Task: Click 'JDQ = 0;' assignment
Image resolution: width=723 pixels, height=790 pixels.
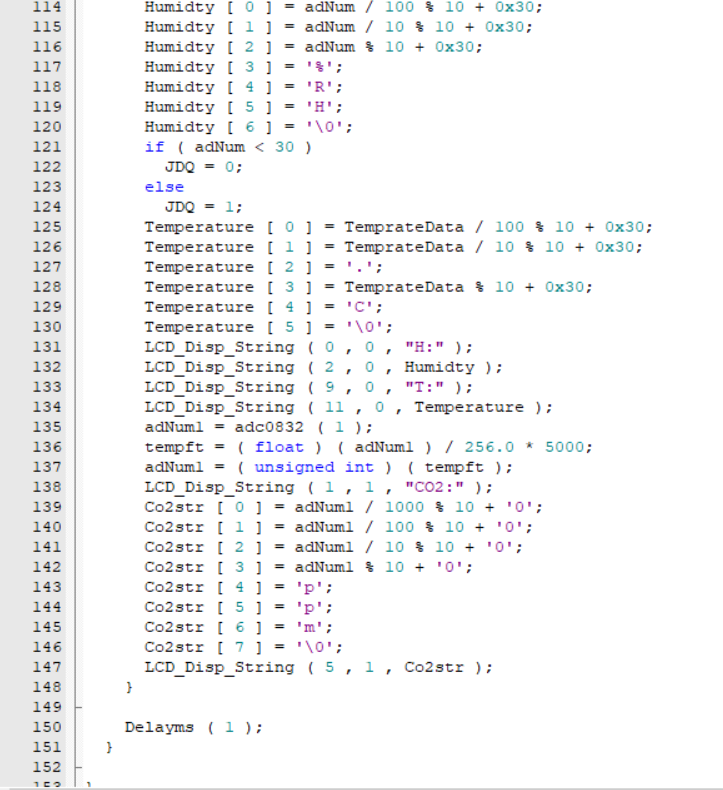Action: [204, 167]
